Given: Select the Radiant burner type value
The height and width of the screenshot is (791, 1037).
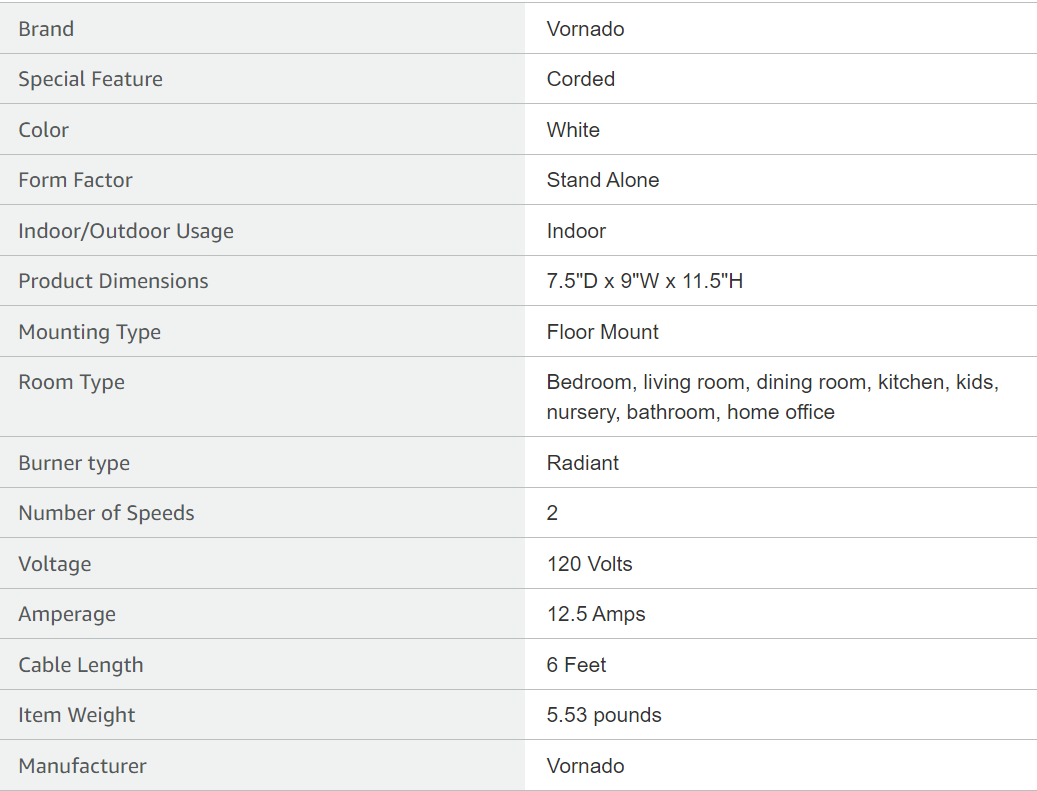Looking at the screenshot, I should pos(583,463).
